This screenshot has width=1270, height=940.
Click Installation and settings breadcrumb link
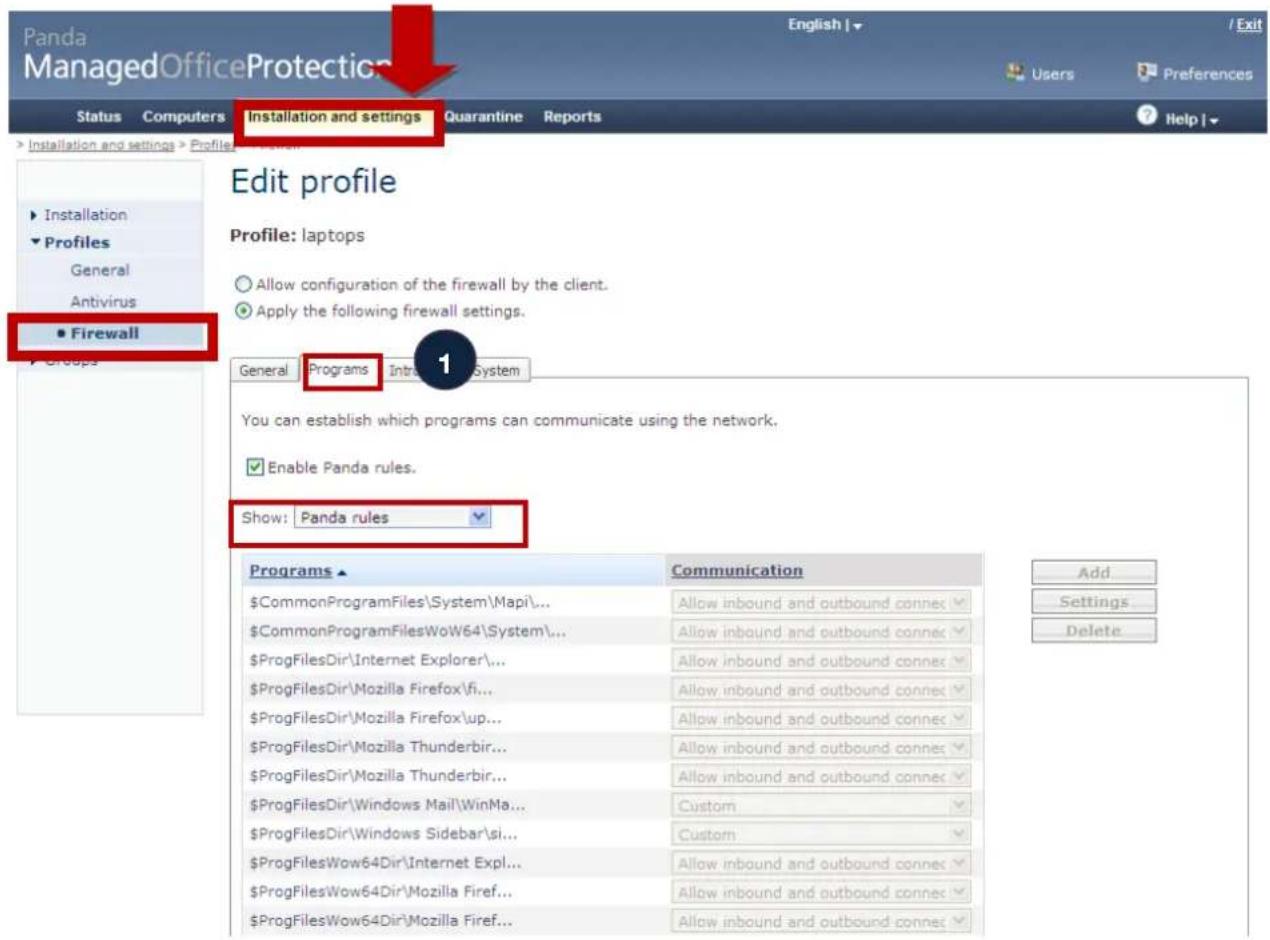coord(101,145)
